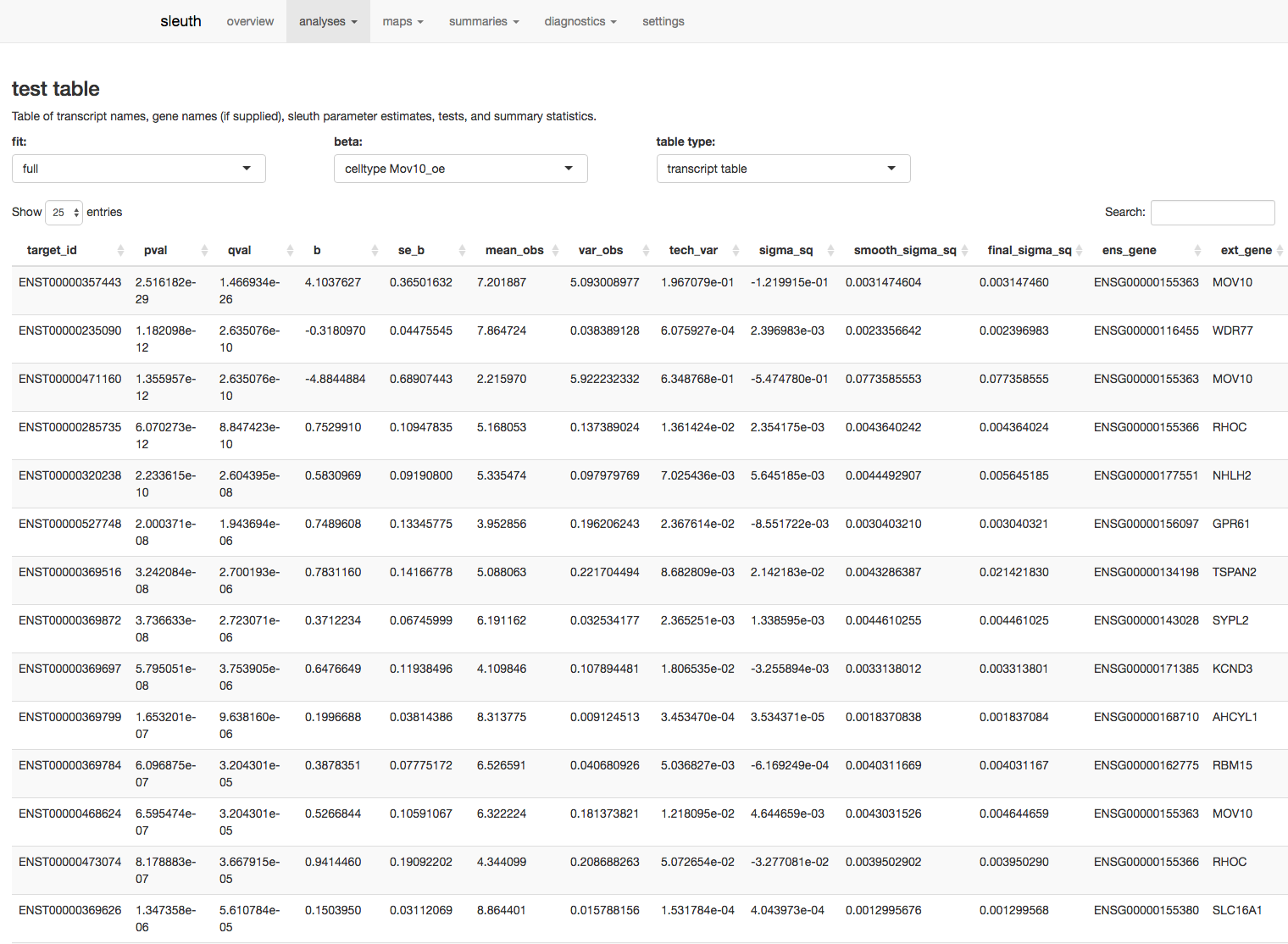Select transcript ENST00000285735 cell

click(70, 427)
